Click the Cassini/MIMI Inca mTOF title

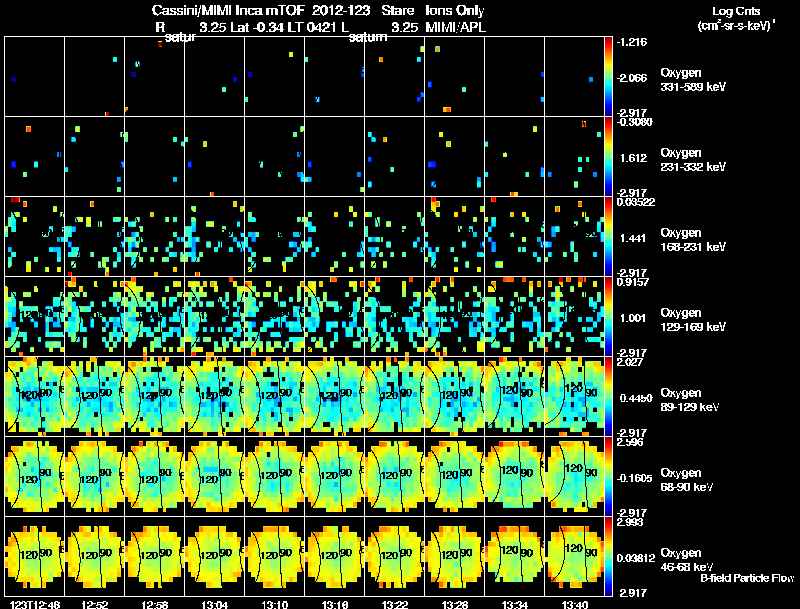(x=228, y=11)
